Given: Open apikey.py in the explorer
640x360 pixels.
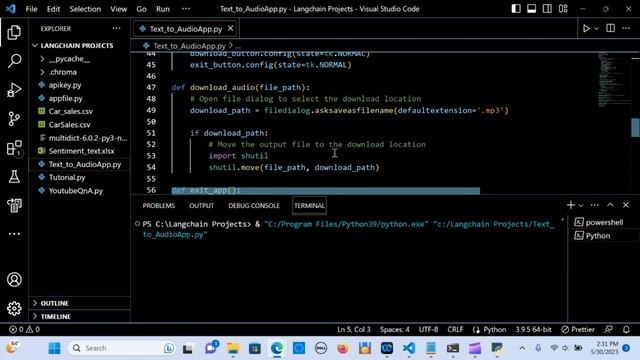Looking at the screenshot, I should coord(65,85).
